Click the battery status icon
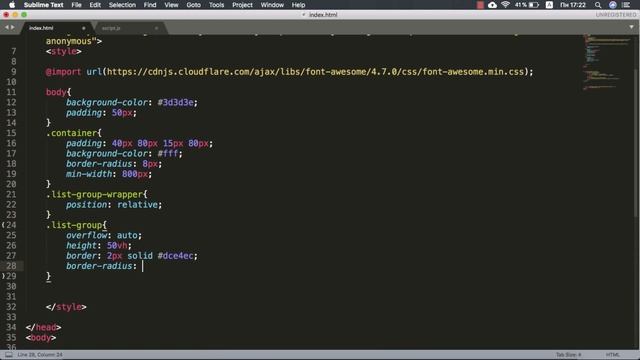640x360 pixels. (533, 5)
